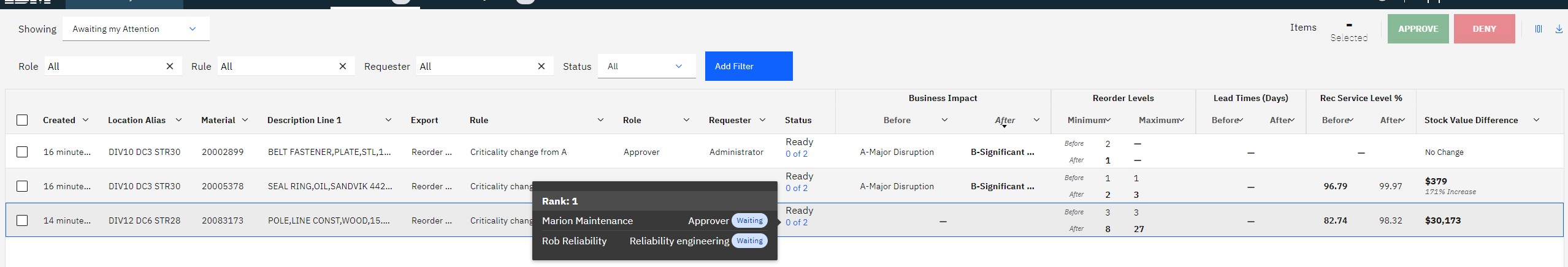Click 'SEAL RING,OIL,SANDVIK' description cell

330,186
